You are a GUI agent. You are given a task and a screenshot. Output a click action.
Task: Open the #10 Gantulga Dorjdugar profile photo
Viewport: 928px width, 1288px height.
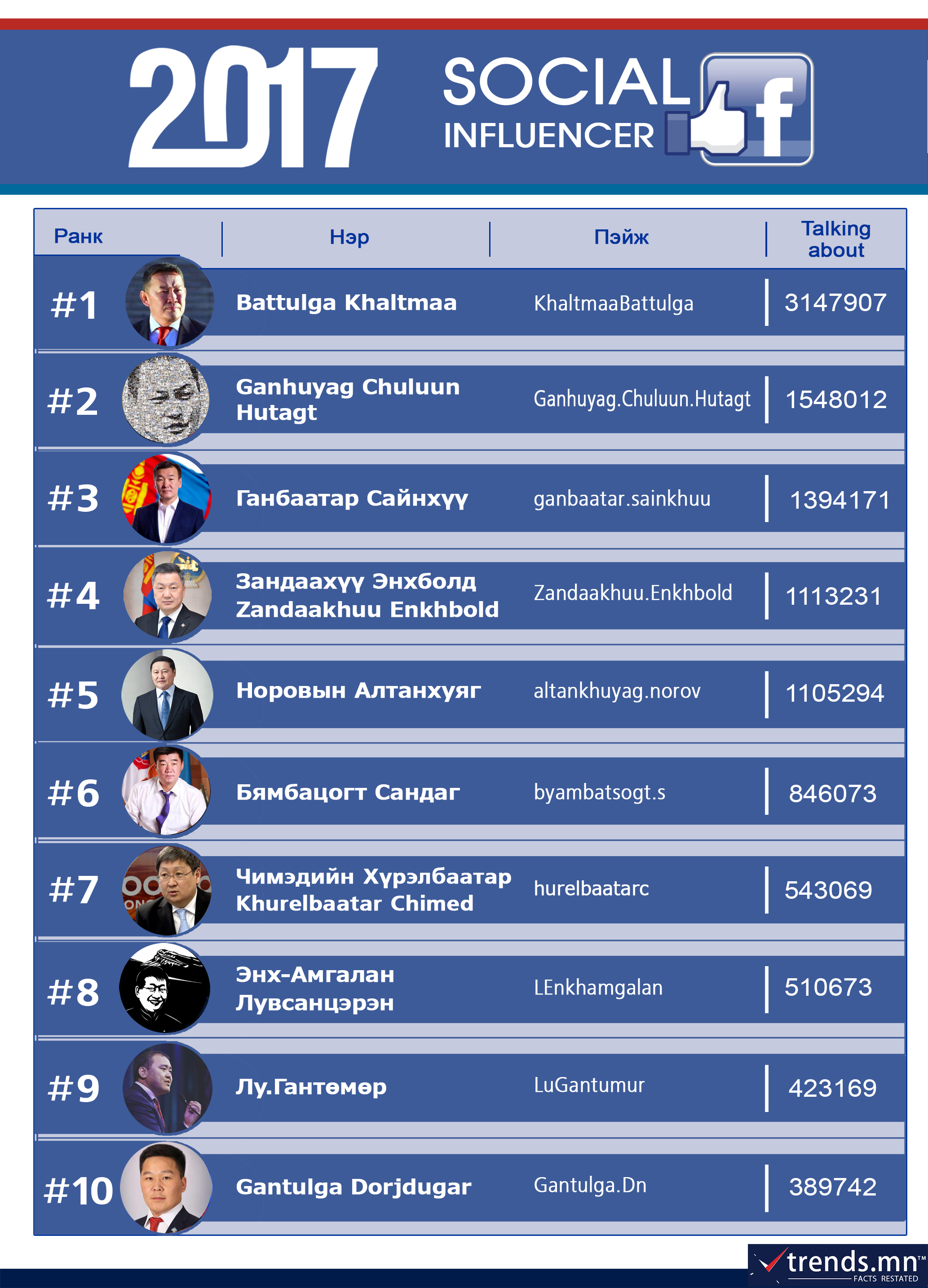[167, 1187]
